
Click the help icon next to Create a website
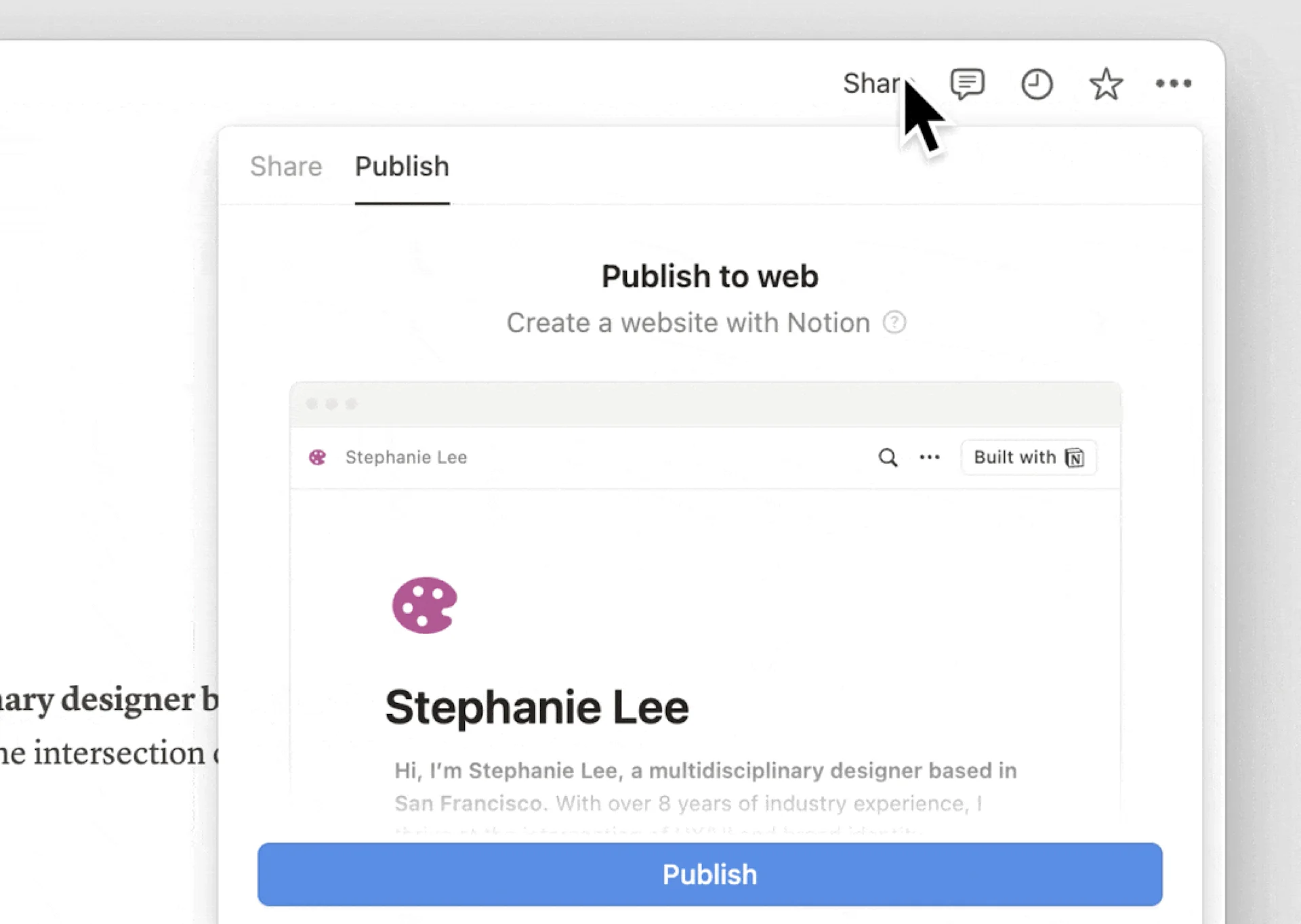tap(894, 323)
